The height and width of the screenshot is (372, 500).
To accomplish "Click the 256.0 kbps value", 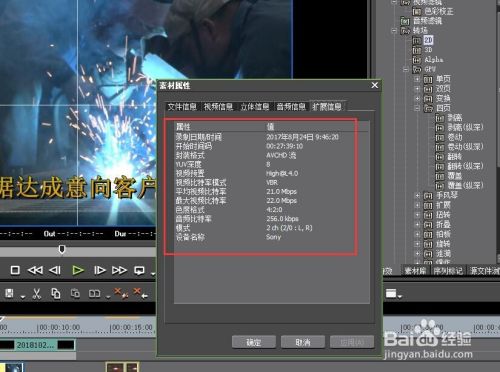I will pyautogui.click(x=283, y=219).
